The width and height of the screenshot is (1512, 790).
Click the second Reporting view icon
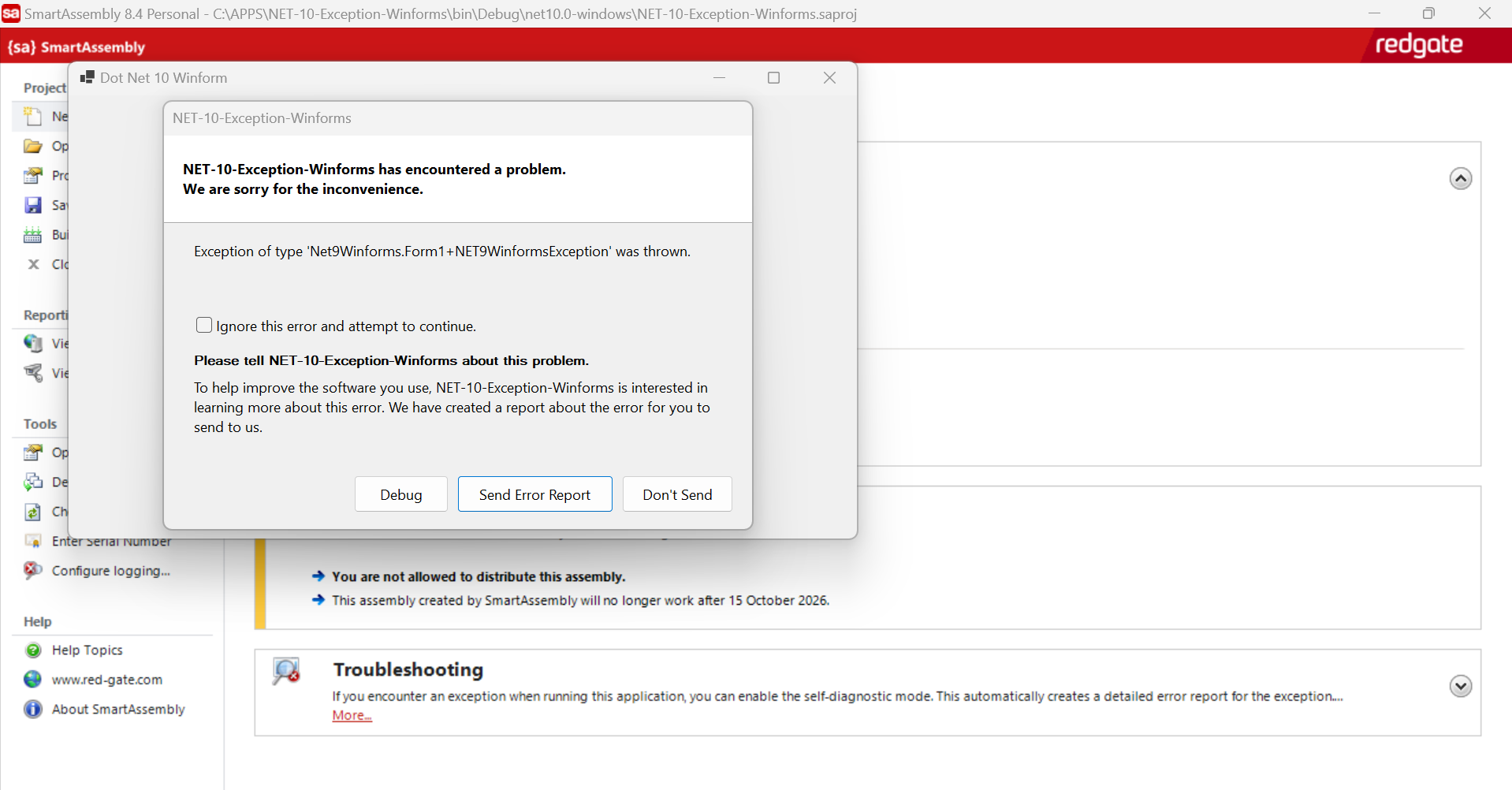coord(32,372)
